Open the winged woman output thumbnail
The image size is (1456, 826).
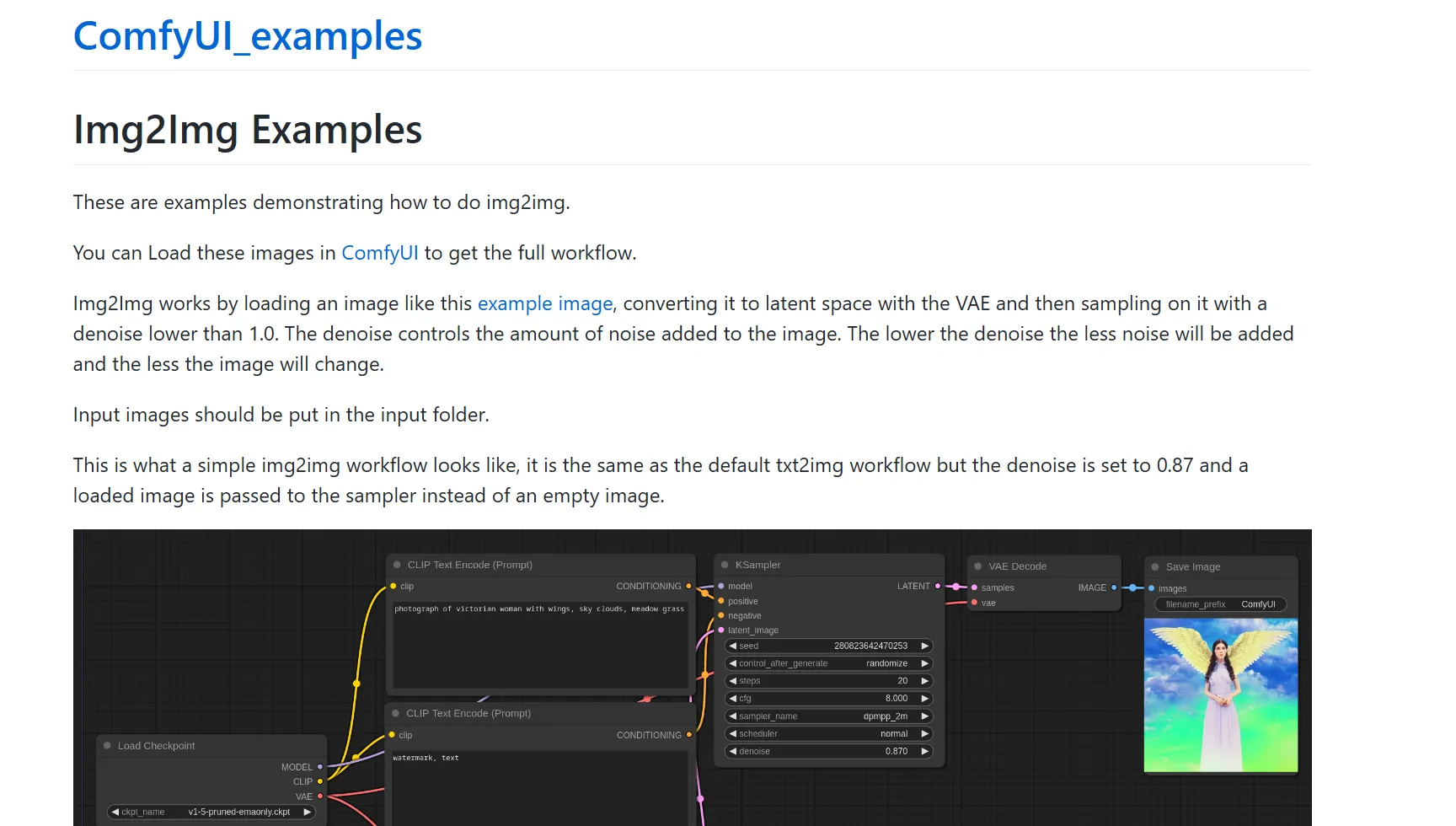tap(1221, 695)
